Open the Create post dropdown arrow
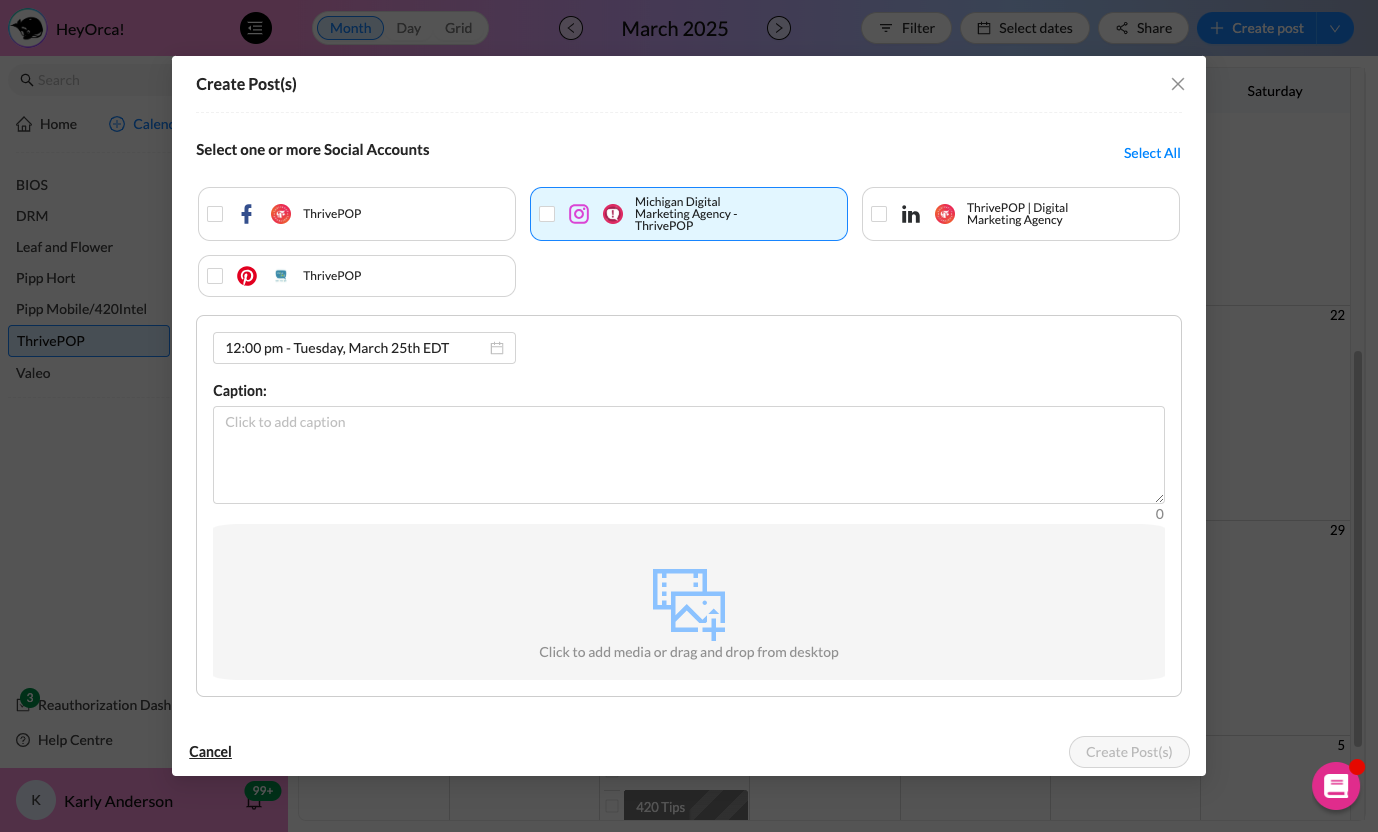The image size is (1378, 832). (1335, 28)
